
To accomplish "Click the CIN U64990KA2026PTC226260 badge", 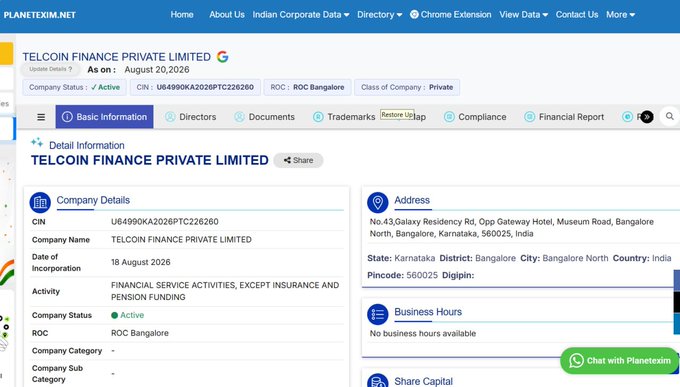I will pyautogui.click(x=195, y=87).
